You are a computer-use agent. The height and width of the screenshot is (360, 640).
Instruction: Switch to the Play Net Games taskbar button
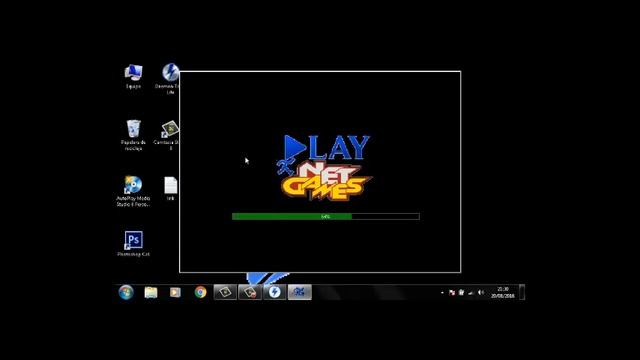[x=300, y=292]
